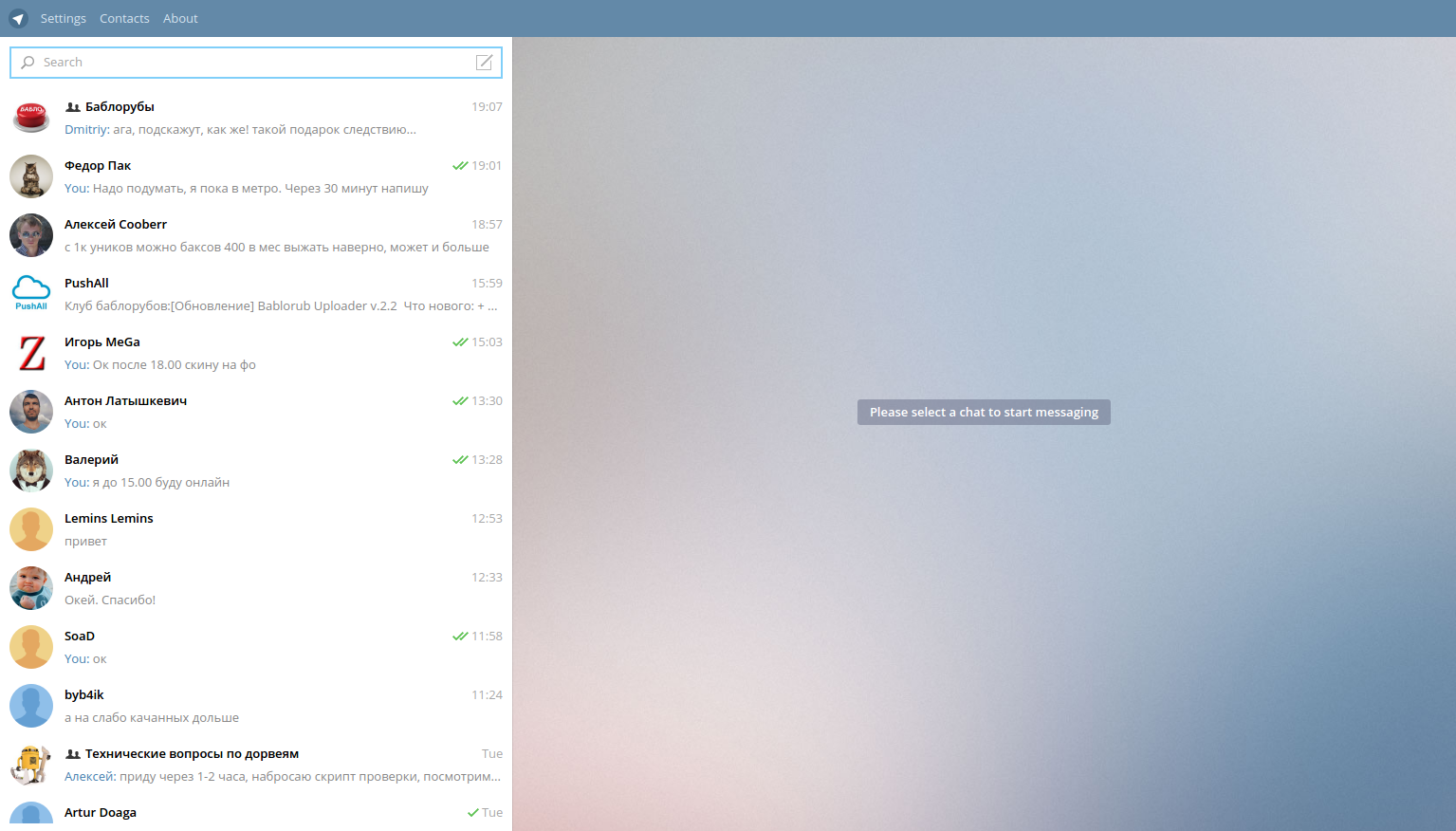Open chat with Игорь MeGa
Screen dimensions: 1456x831
pyautogui.click(x=256, y=353)
